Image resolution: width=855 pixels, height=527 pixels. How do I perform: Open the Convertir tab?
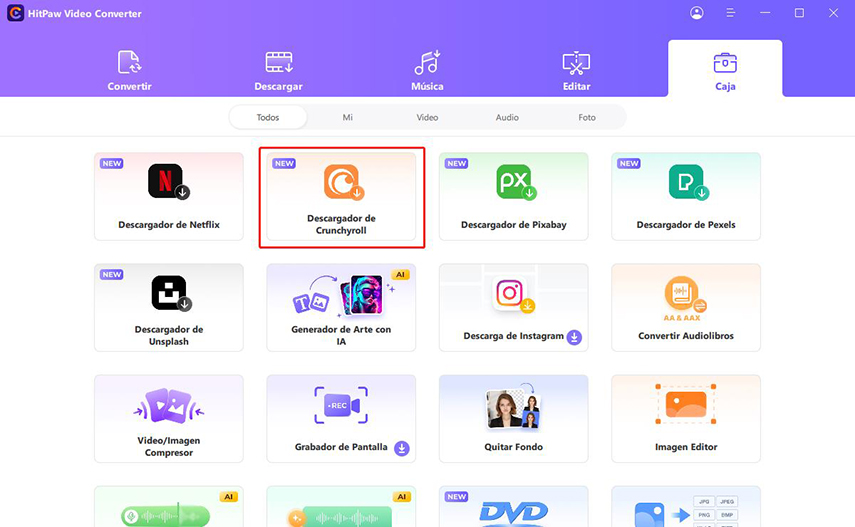(x=129, y=70)
